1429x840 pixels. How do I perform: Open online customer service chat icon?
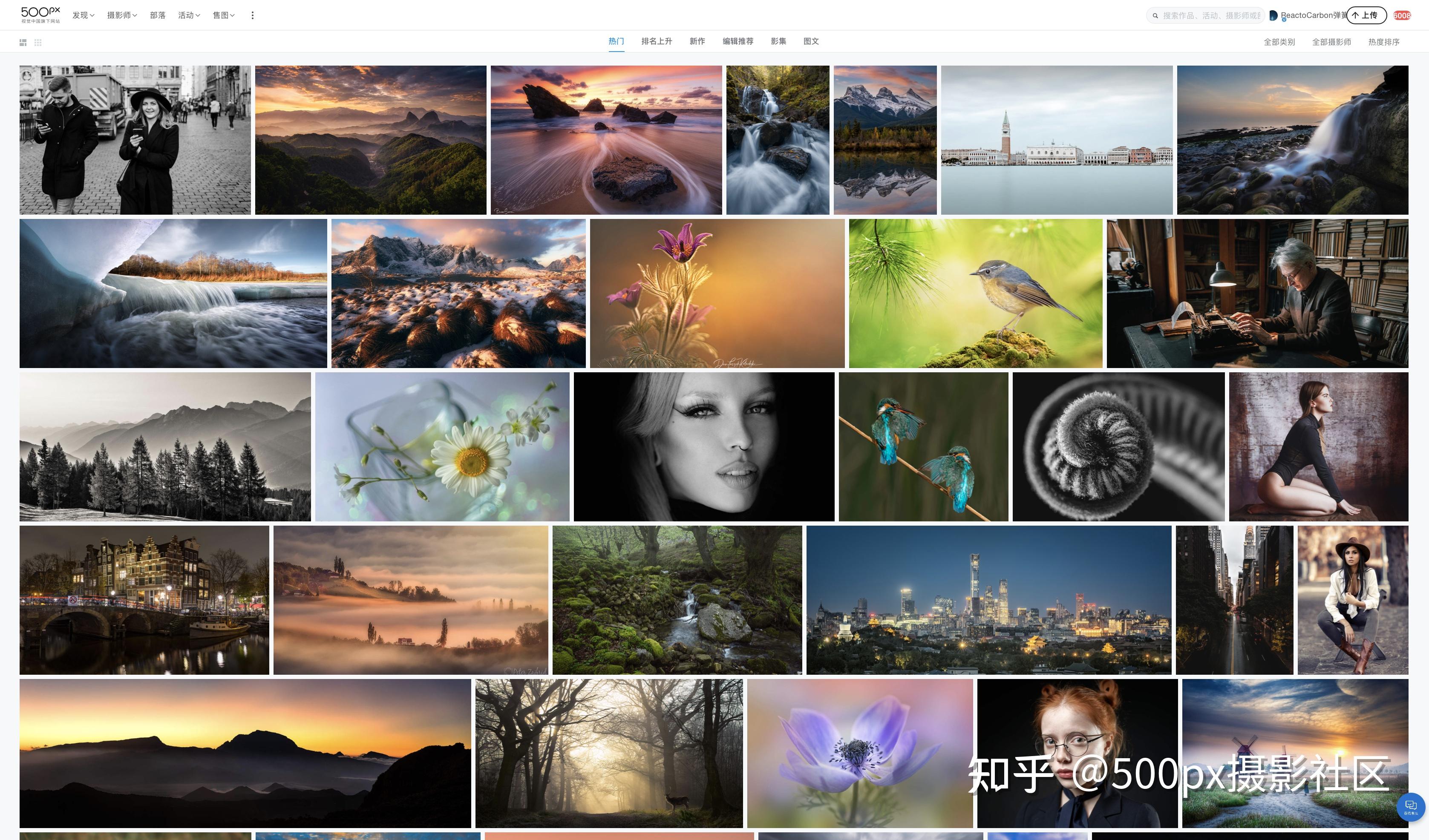pos(1411,806)
